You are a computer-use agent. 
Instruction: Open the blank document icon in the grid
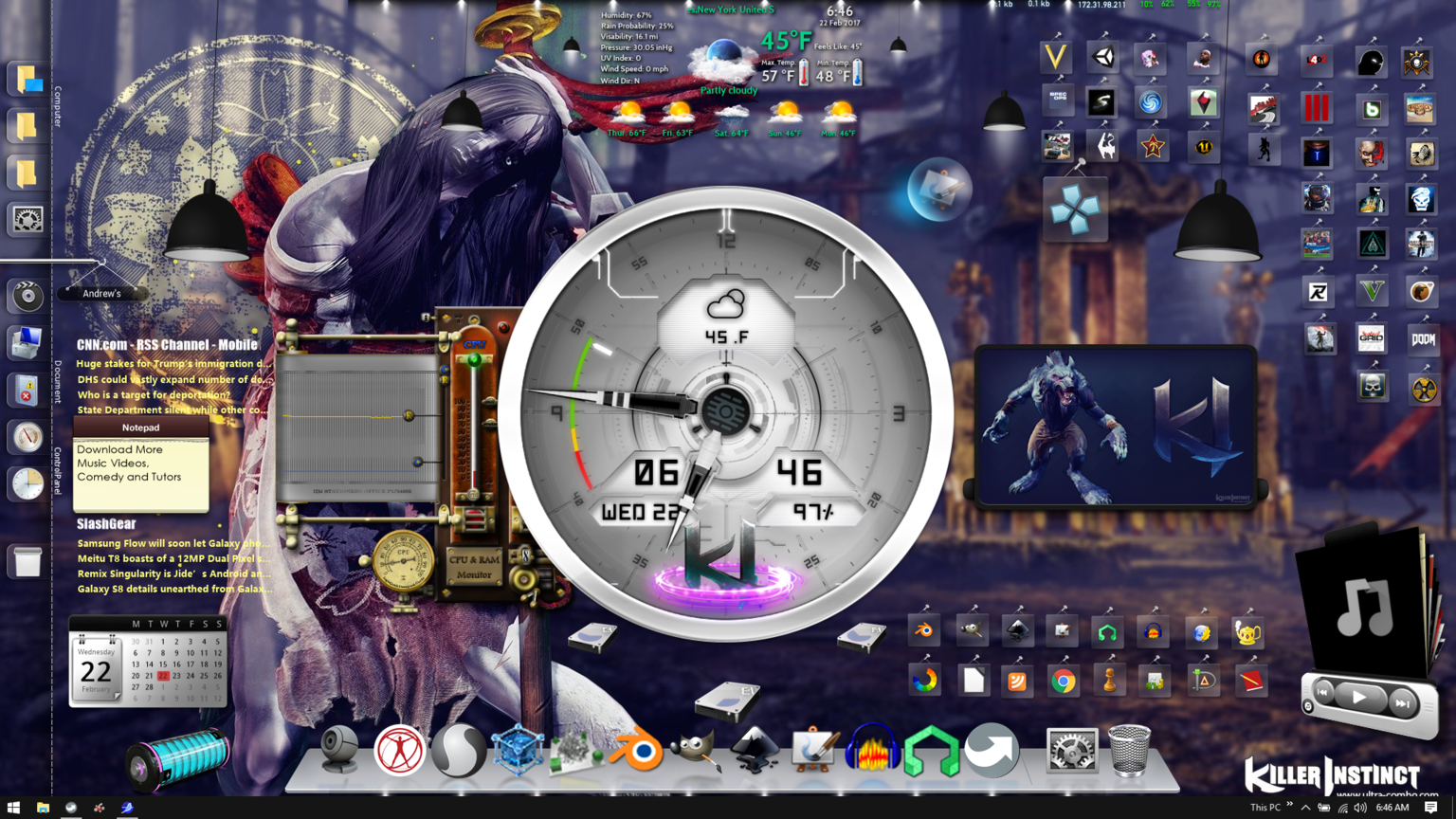click(973, 681)
